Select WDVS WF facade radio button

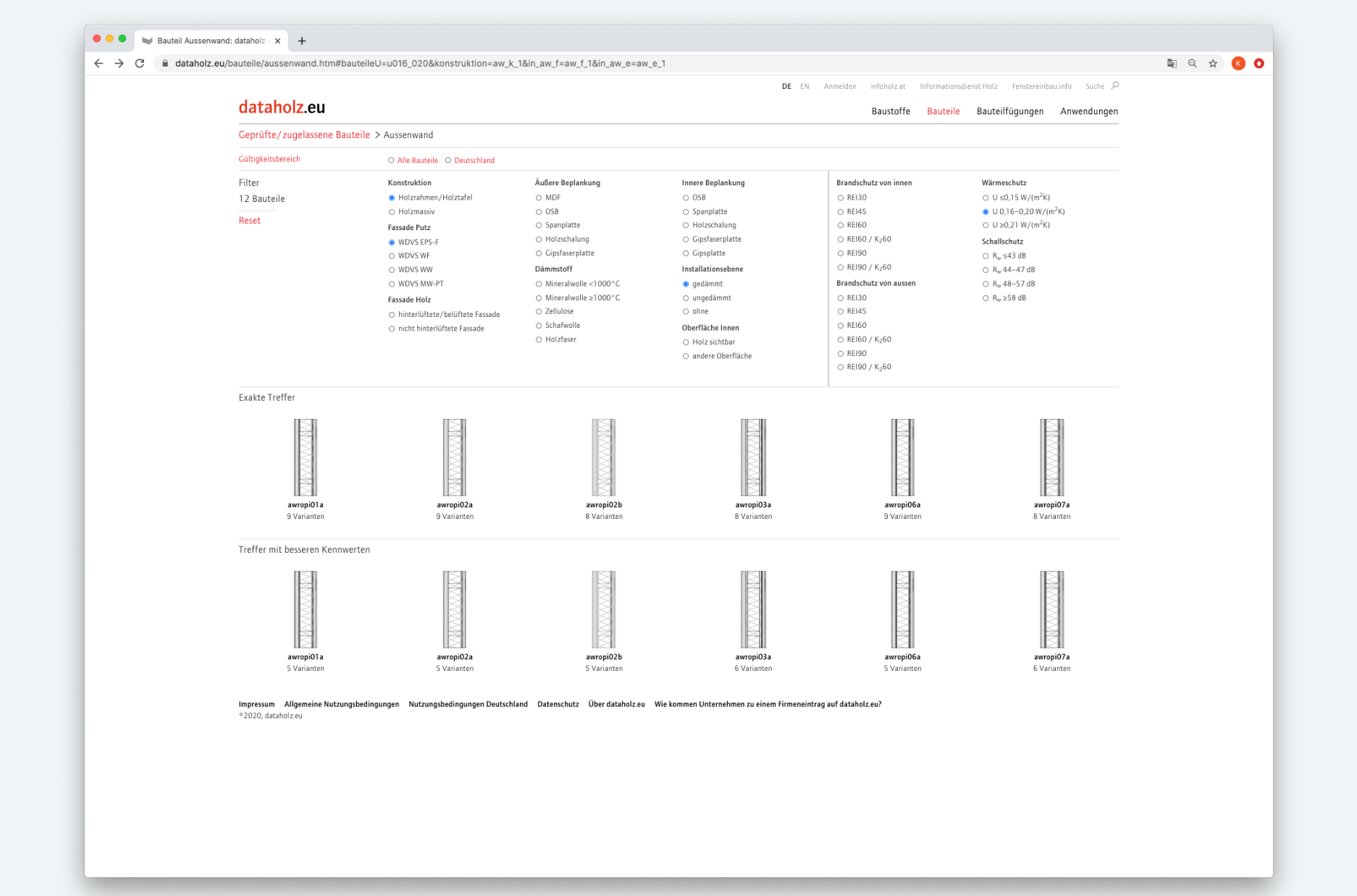[x=392, y=256]
